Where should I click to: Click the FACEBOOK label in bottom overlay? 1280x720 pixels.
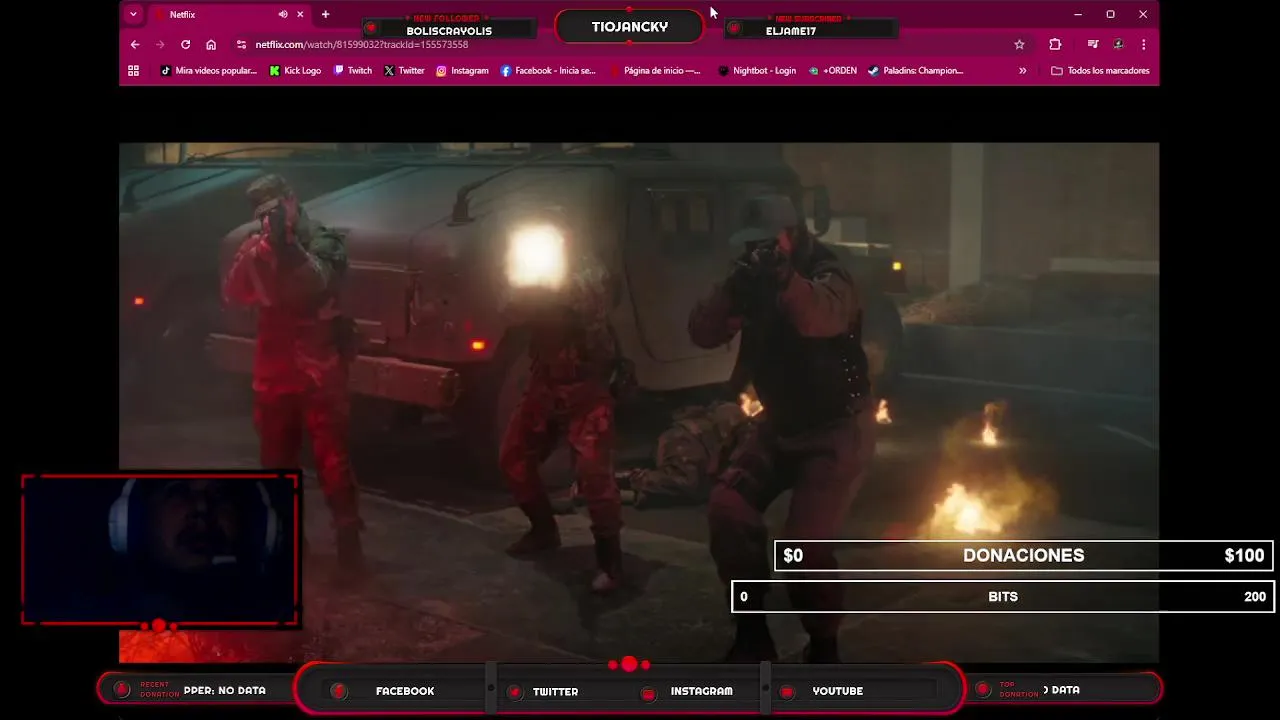(x=405, y=691)
